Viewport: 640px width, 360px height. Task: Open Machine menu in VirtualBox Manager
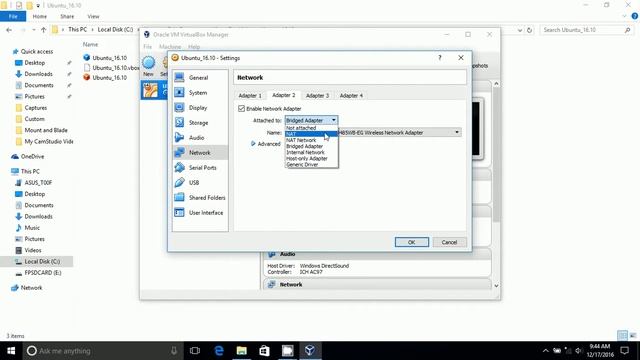[x=170, y=47]
